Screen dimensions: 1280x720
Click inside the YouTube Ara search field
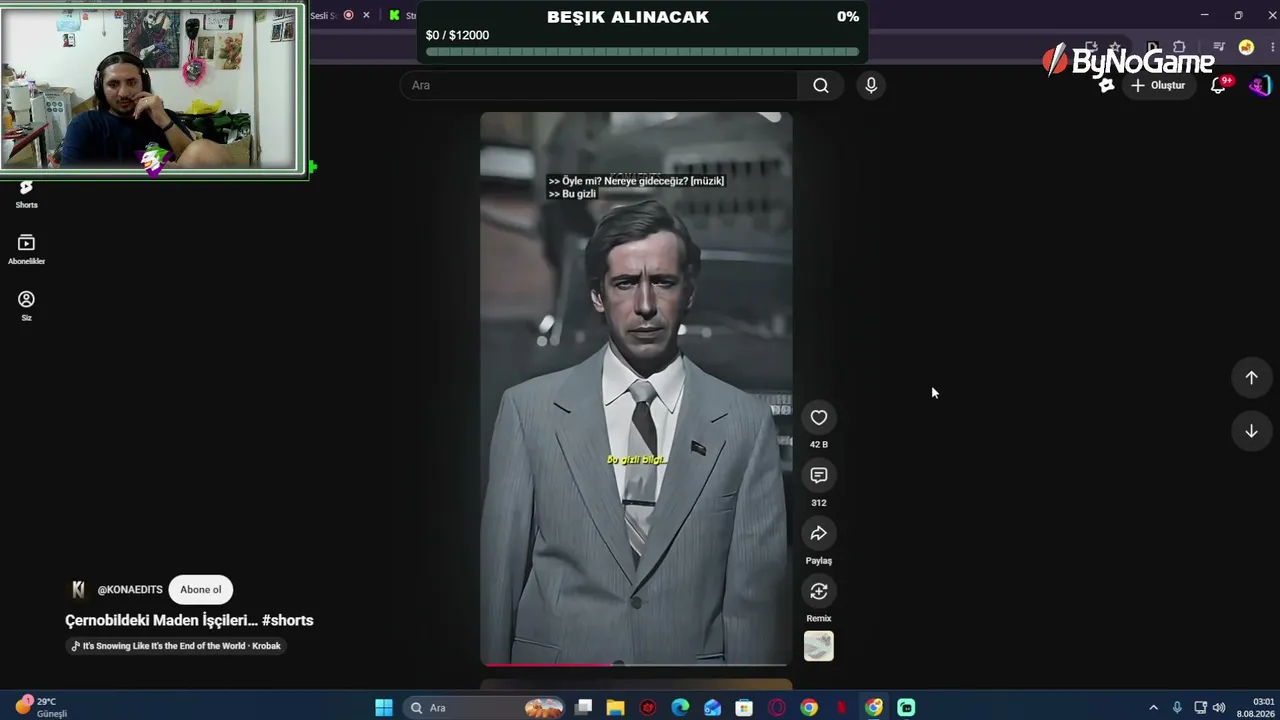pyautogui.click(x=600, y=85)
